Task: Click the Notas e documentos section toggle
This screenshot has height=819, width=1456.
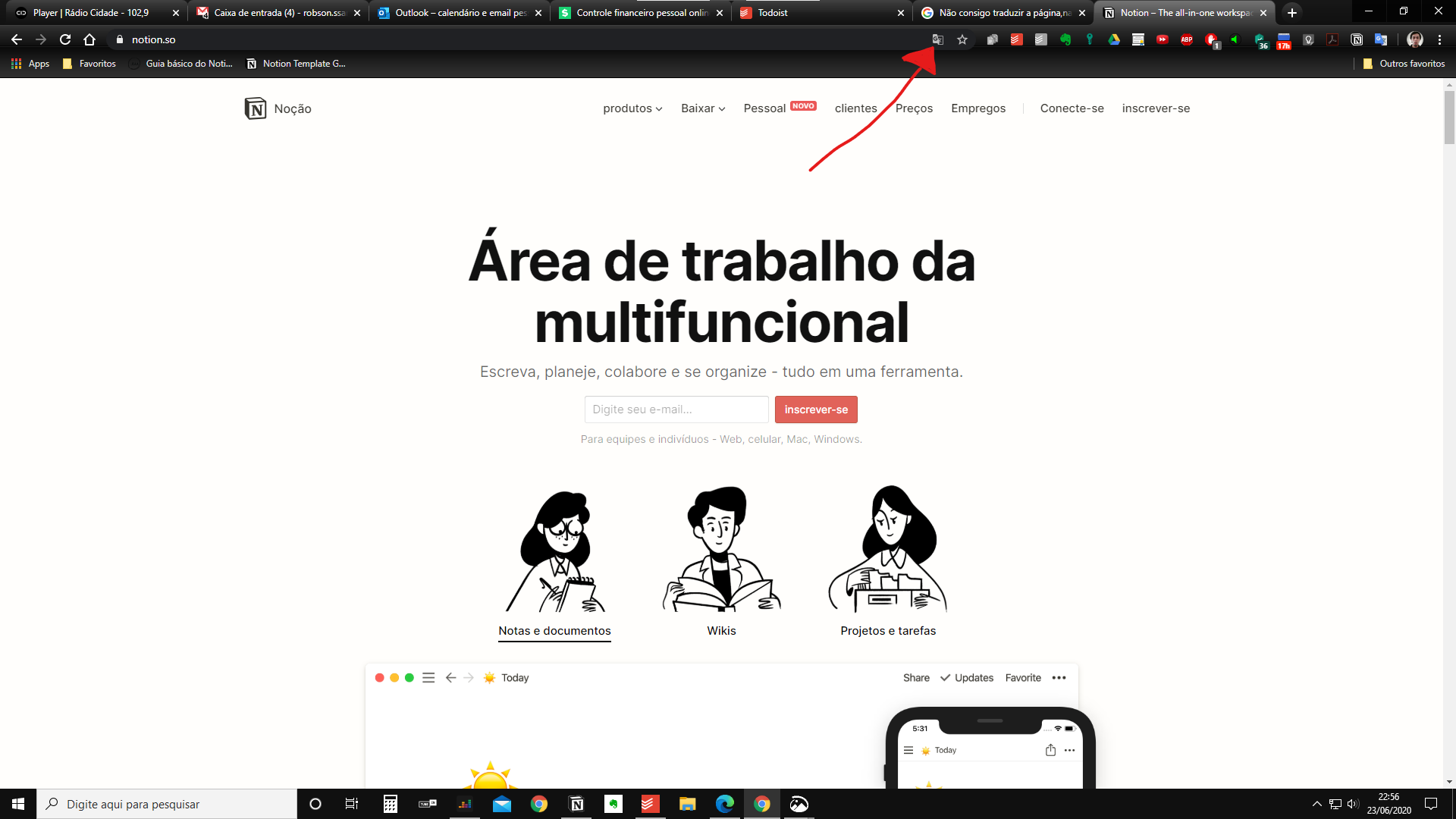Action: tap(554, 630)
